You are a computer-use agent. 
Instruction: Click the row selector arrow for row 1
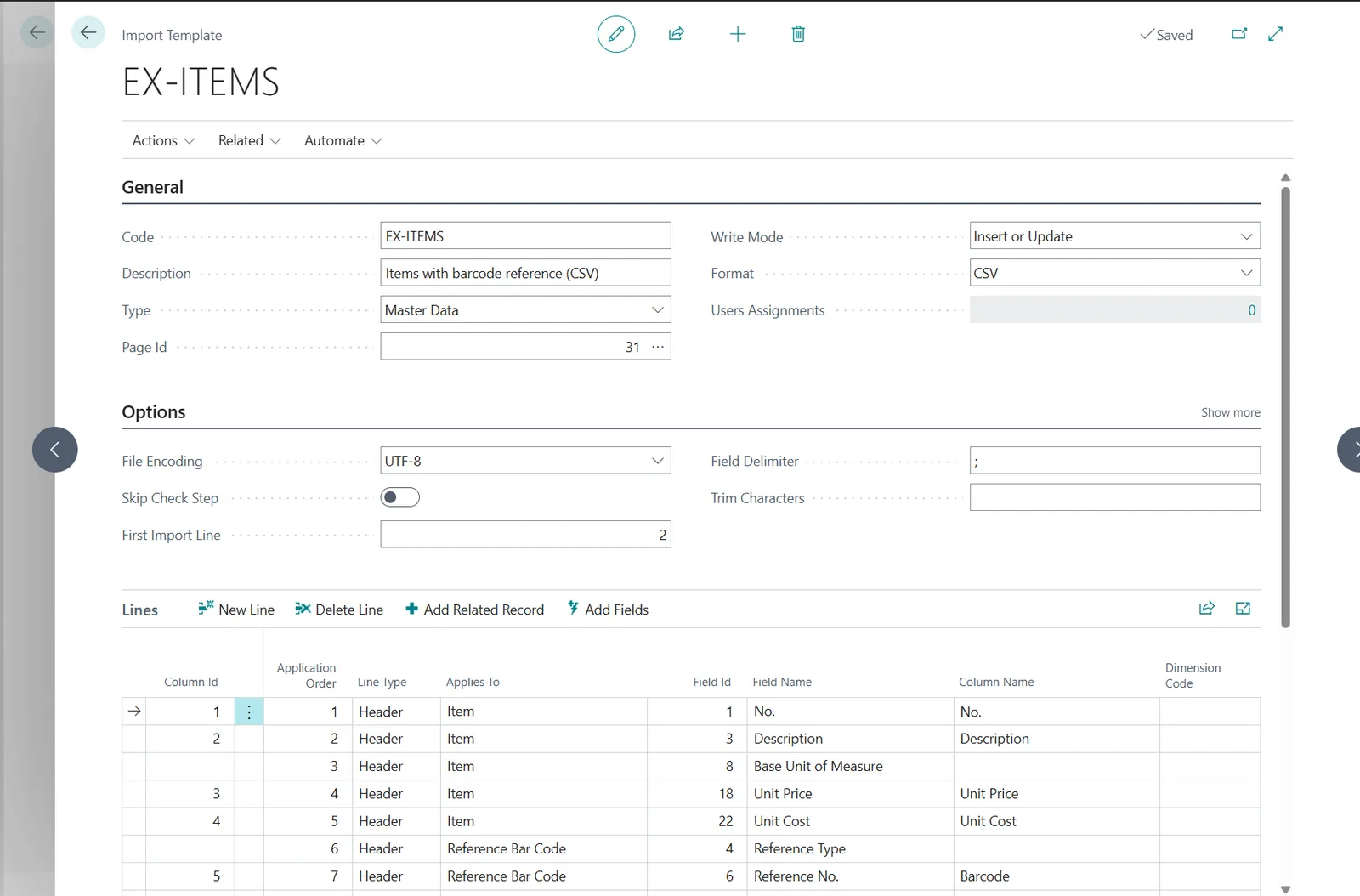pyautogui.click(x=134, y=712)
